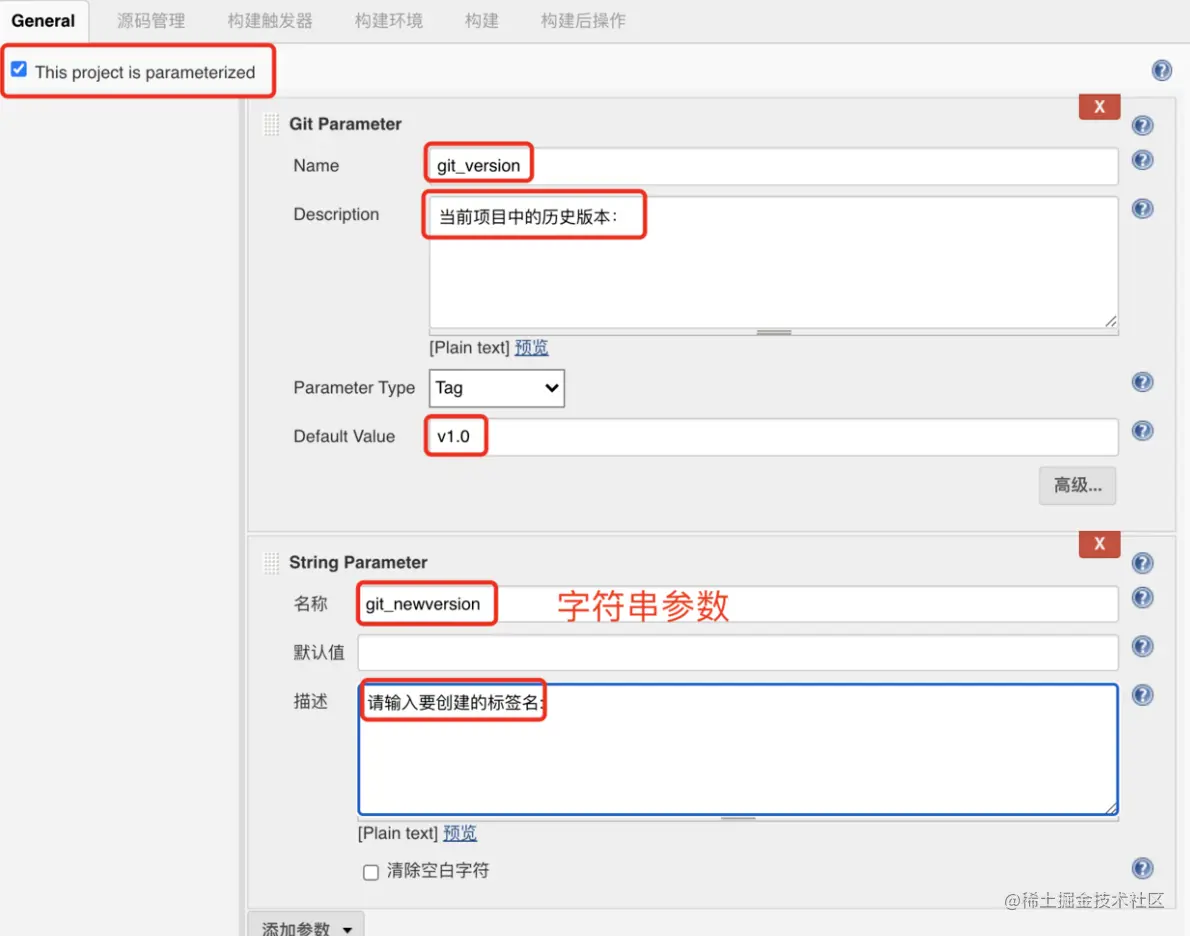The height and width of the screenshot is (936, 1190).
Task: Open help icon for Default Value
Action: 1142,431
